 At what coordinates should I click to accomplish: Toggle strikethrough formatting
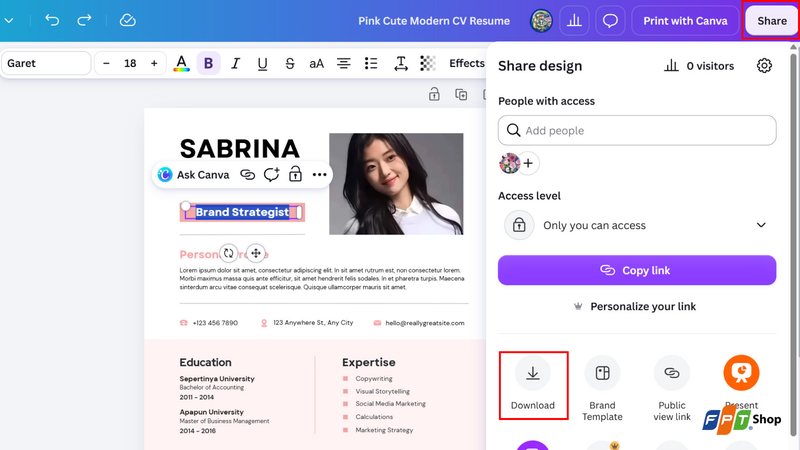[x=290, y=63]
